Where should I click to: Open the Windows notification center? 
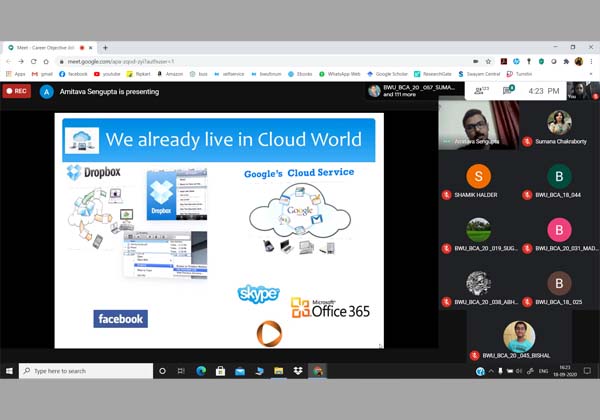[587, 371]
